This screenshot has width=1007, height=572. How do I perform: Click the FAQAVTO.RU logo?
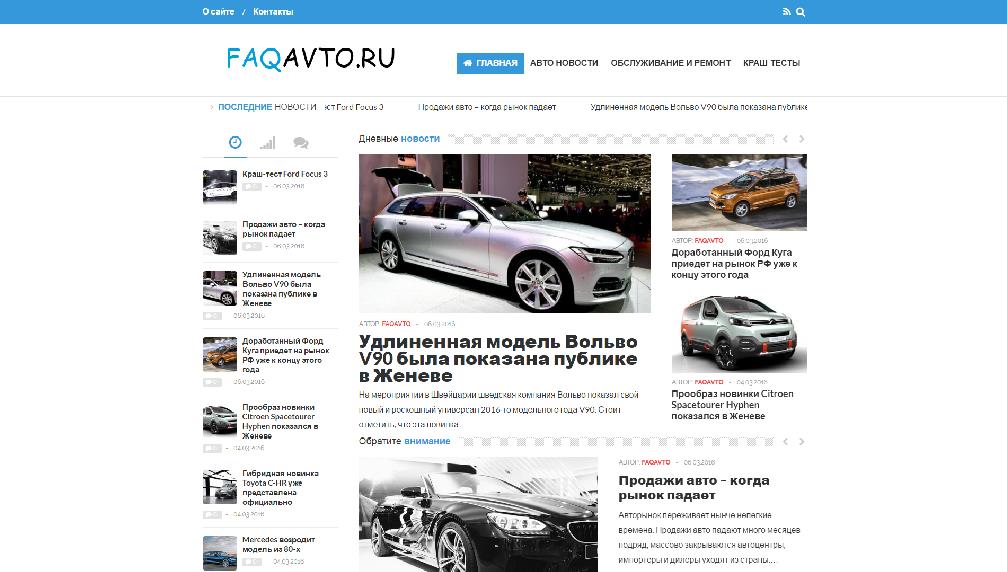(x=311, y=58)
